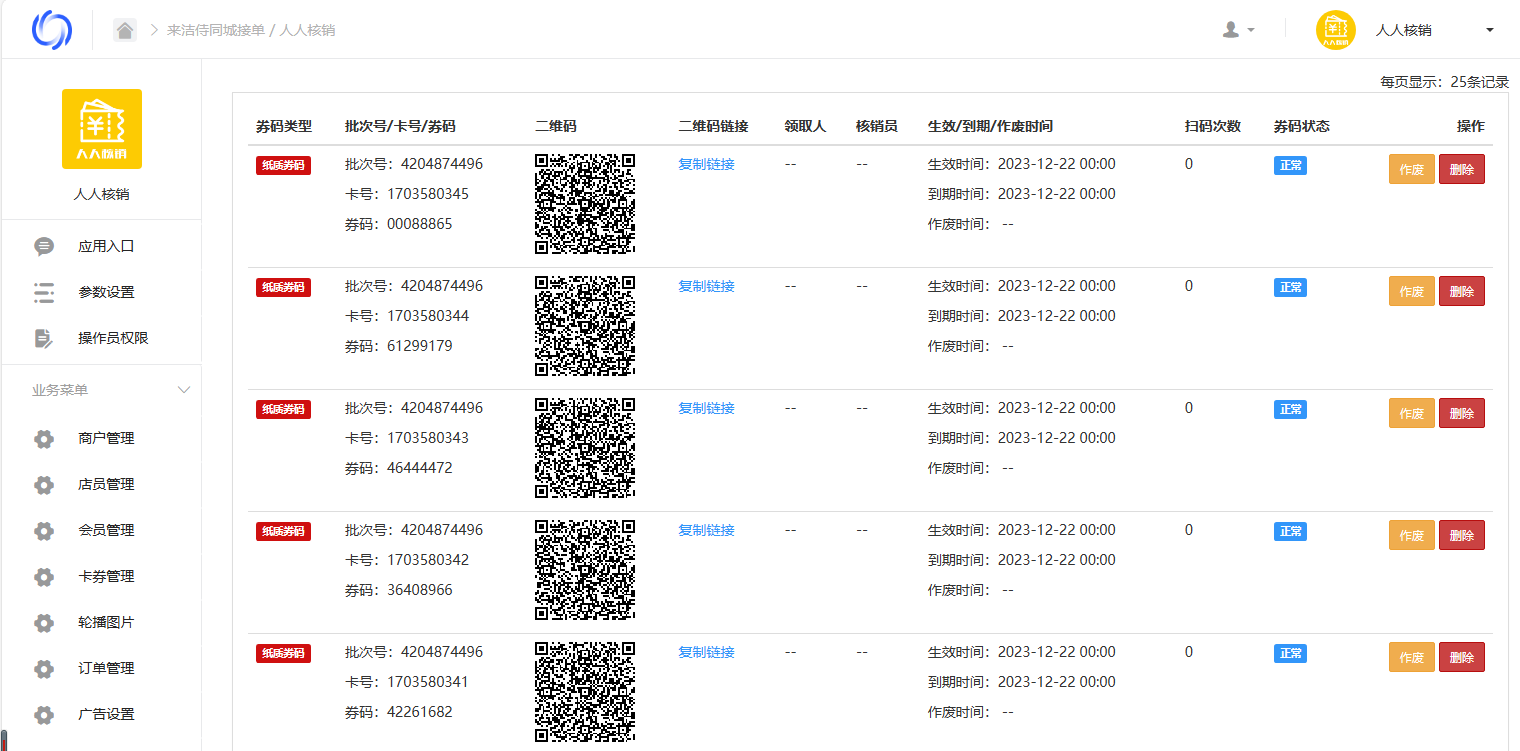
Task: Copy link for card 1703580343
Action: 706,408
